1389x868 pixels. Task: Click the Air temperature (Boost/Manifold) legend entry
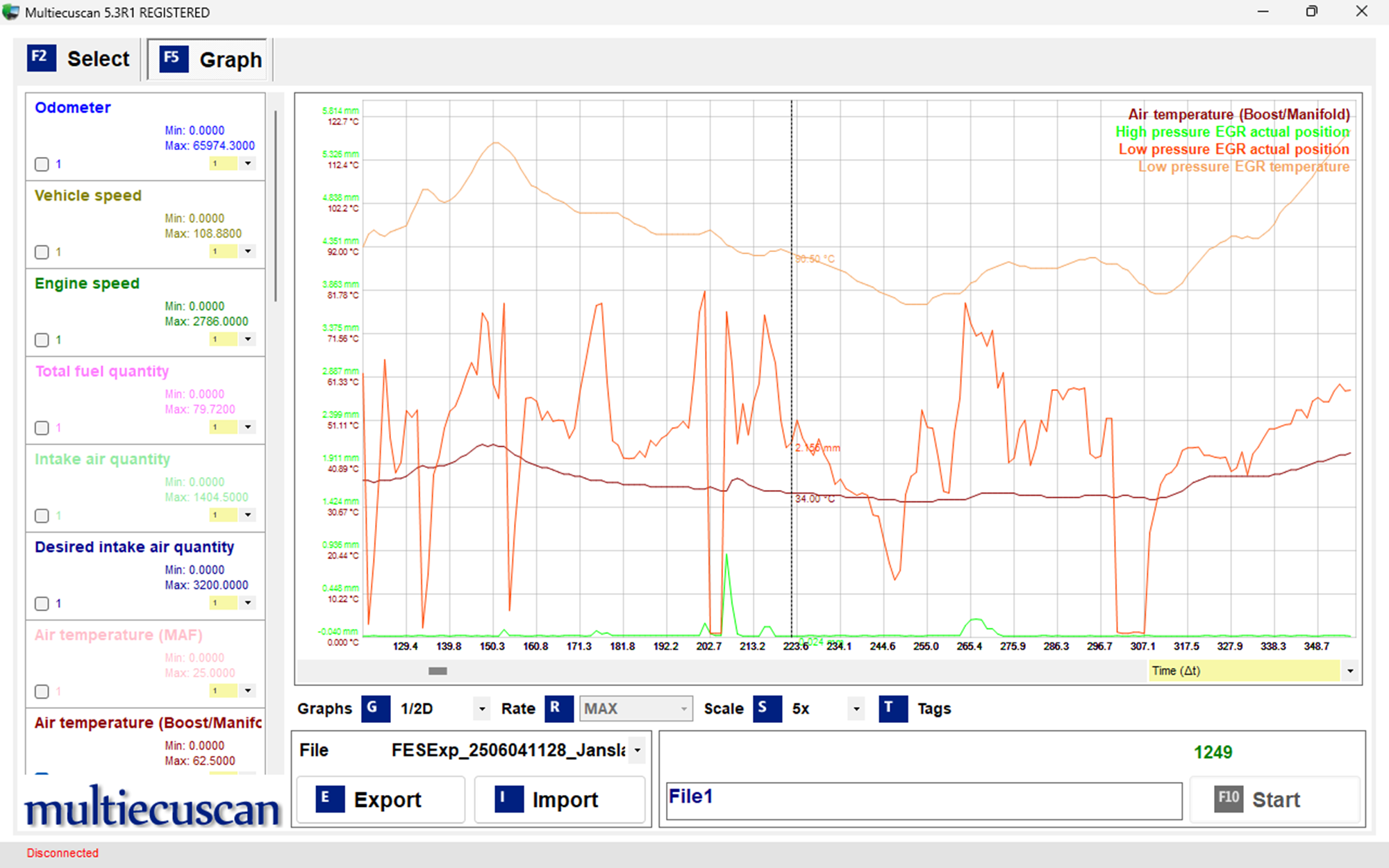(x=1238, y=115)
